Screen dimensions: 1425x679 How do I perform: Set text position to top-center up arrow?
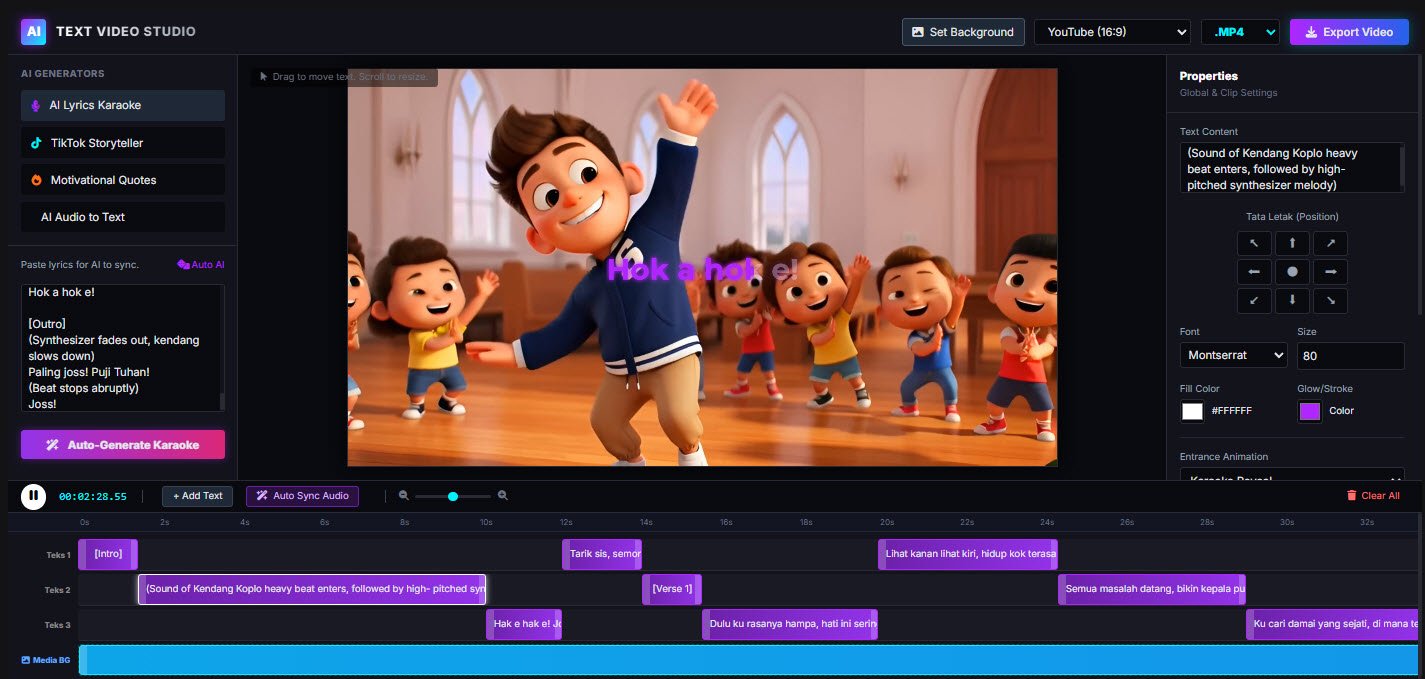pyautogui.click(x=1292, y=243)
